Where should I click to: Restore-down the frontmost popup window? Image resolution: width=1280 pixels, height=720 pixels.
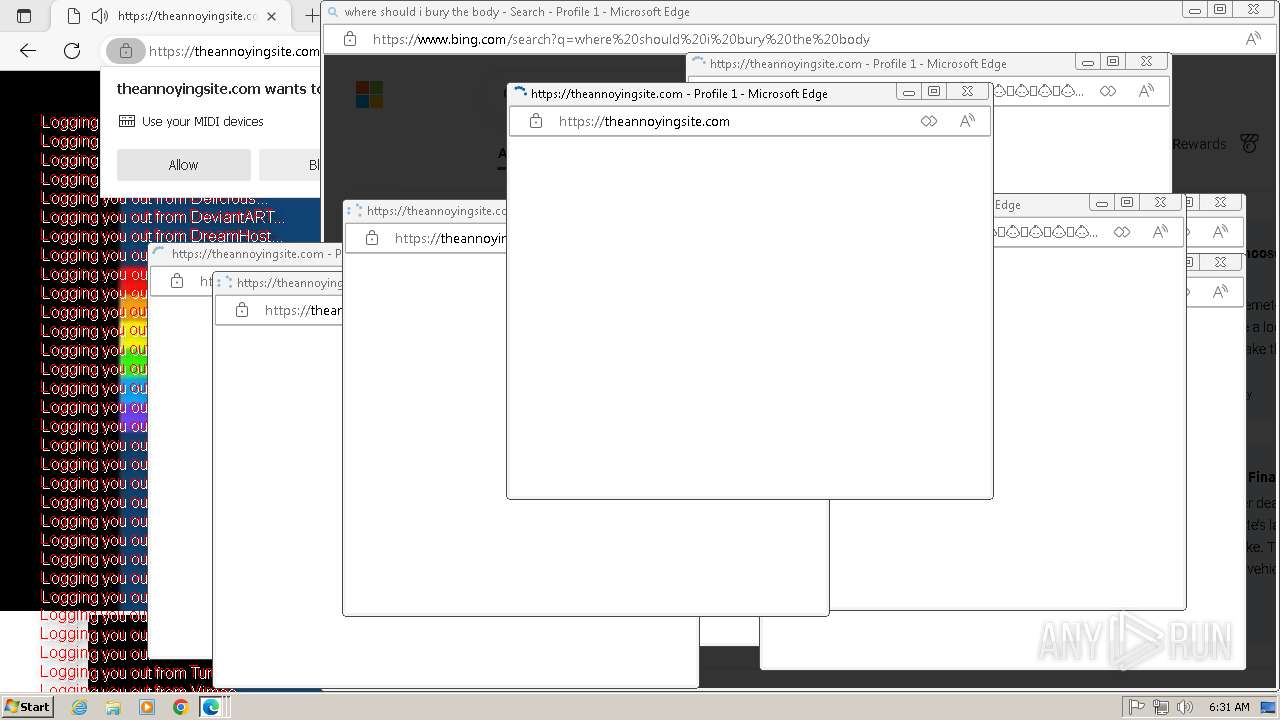click(x=934, y=92)
